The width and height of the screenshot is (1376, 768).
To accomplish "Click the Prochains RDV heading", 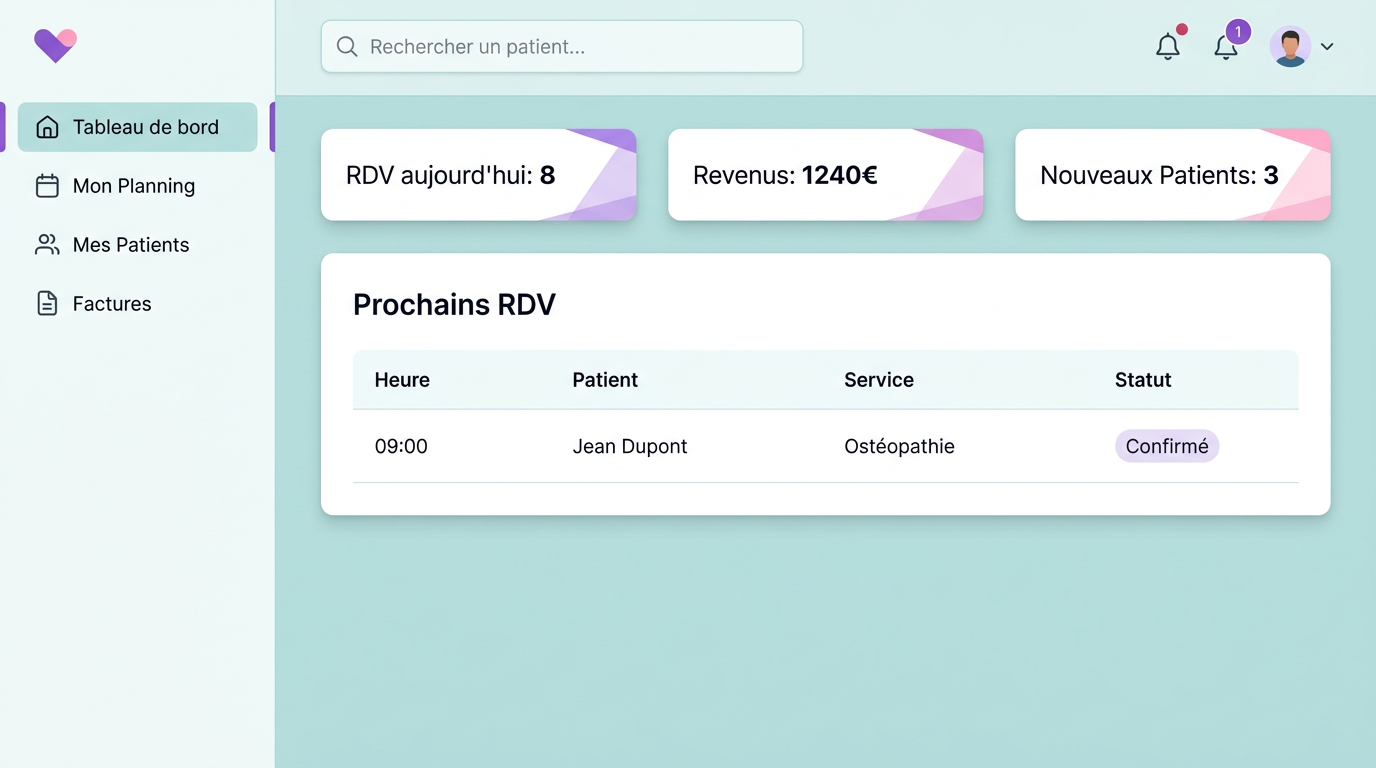I will [x=454, y=304].
